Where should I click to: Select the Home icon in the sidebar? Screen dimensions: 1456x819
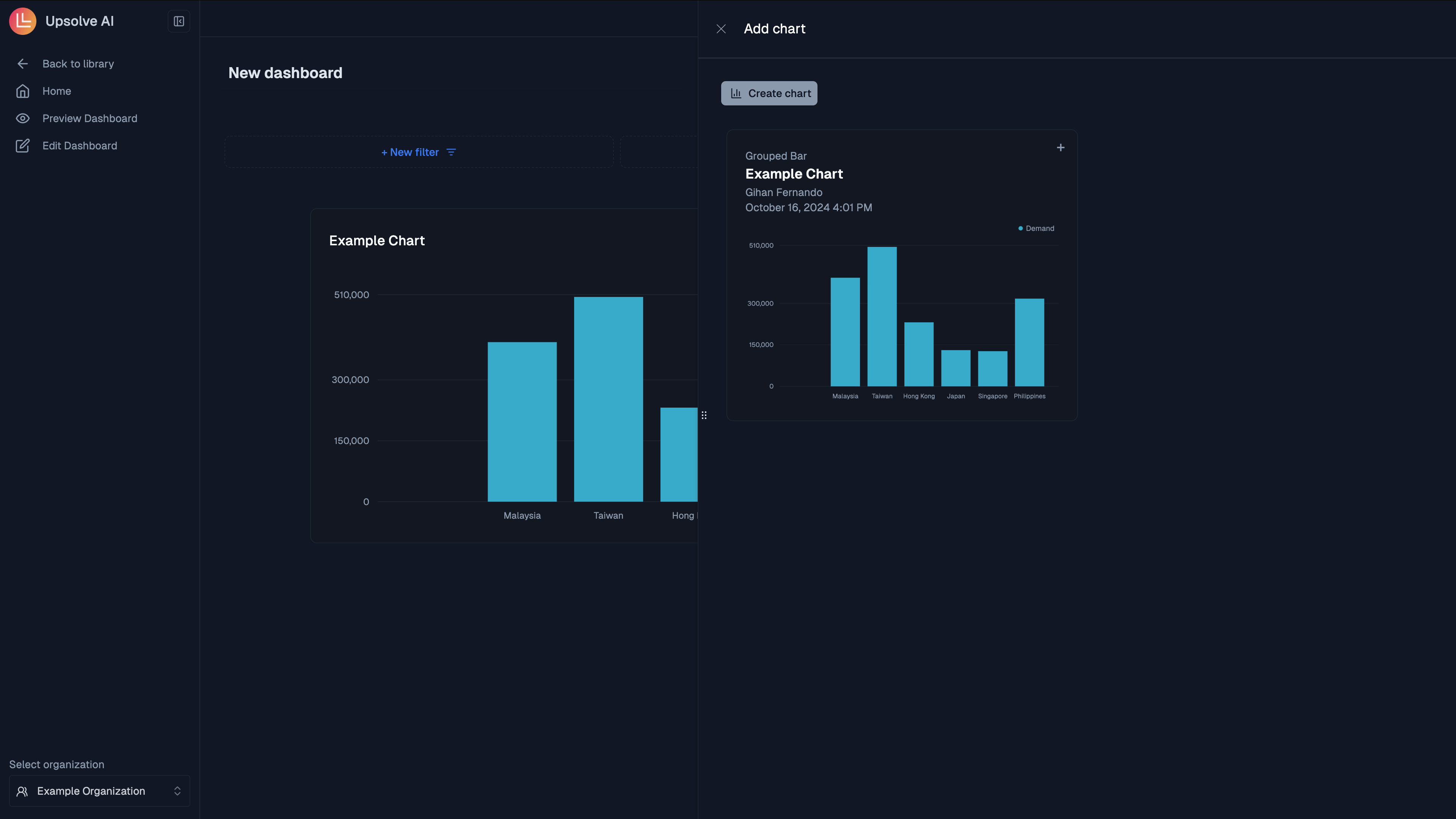[x=23, y=91]
